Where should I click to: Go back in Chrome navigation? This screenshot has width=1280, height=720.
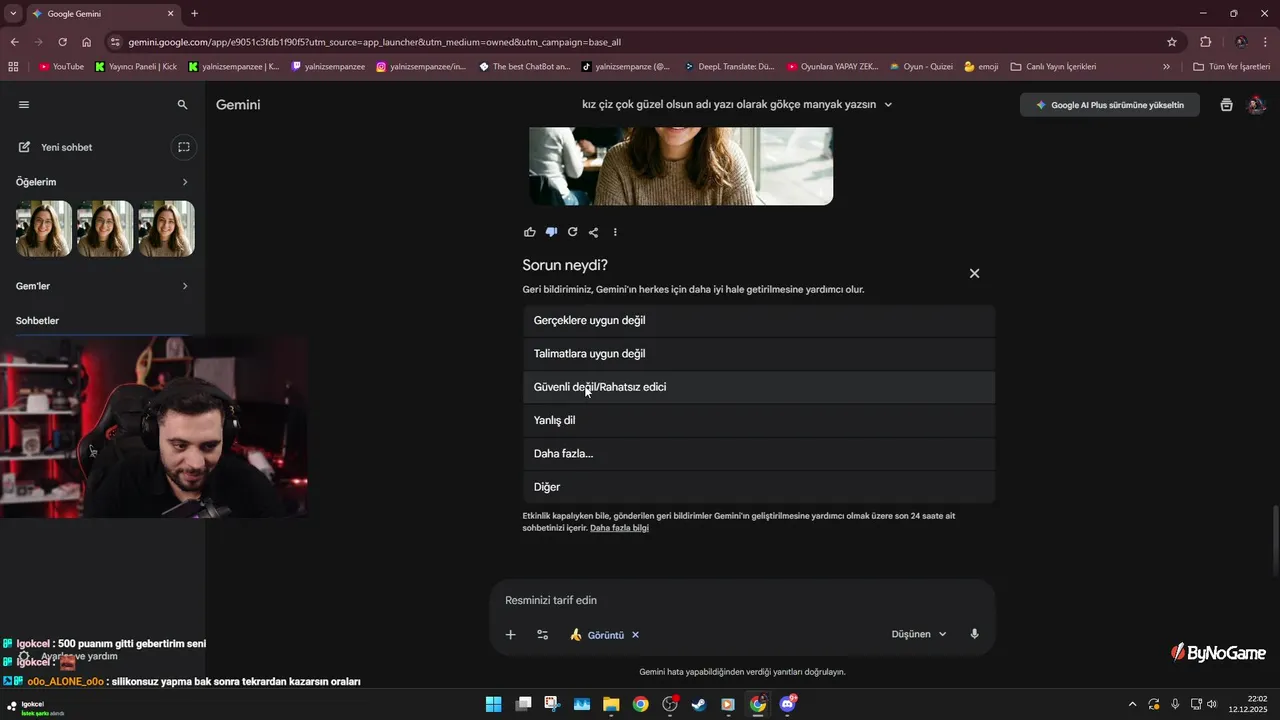pos(14,42)
